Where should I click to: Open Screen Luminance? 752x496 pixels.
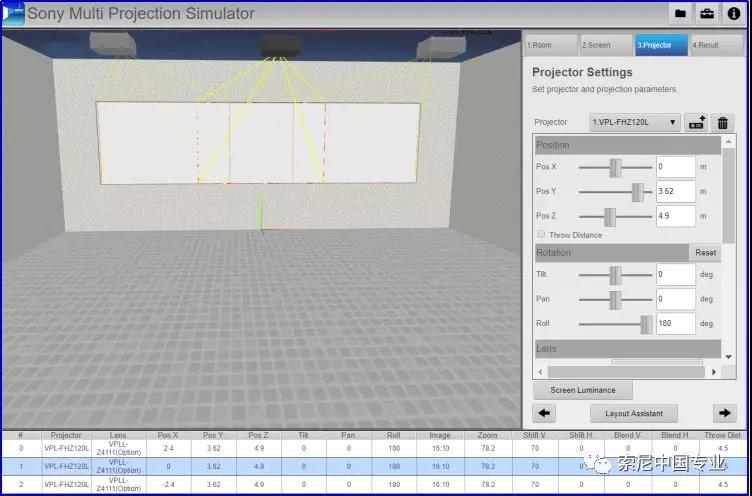click(583, 390)
